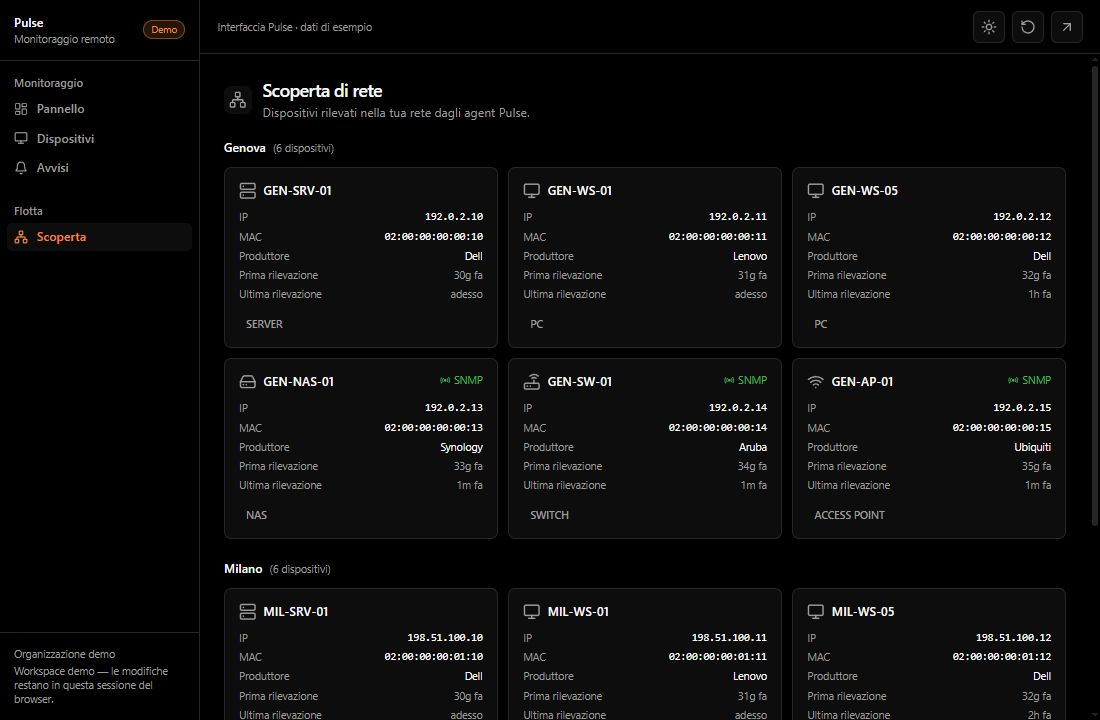Click IP address 192.0.2.10
This screenshot has width=1100, height=720.
tap(454, 217)
